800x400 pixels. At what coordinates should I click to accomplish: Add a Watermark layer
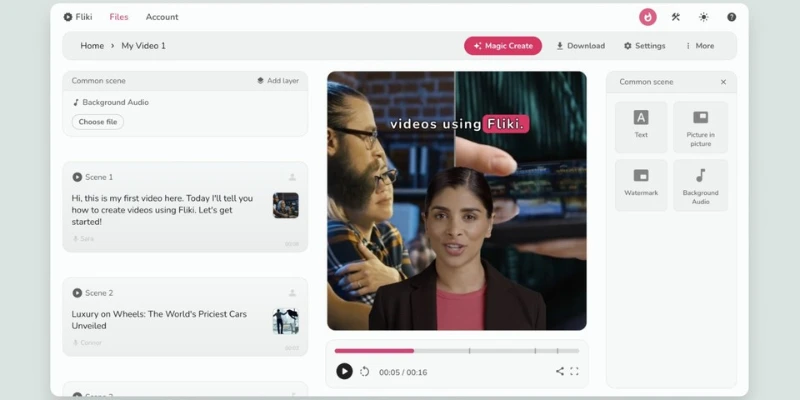coord(641,185)
